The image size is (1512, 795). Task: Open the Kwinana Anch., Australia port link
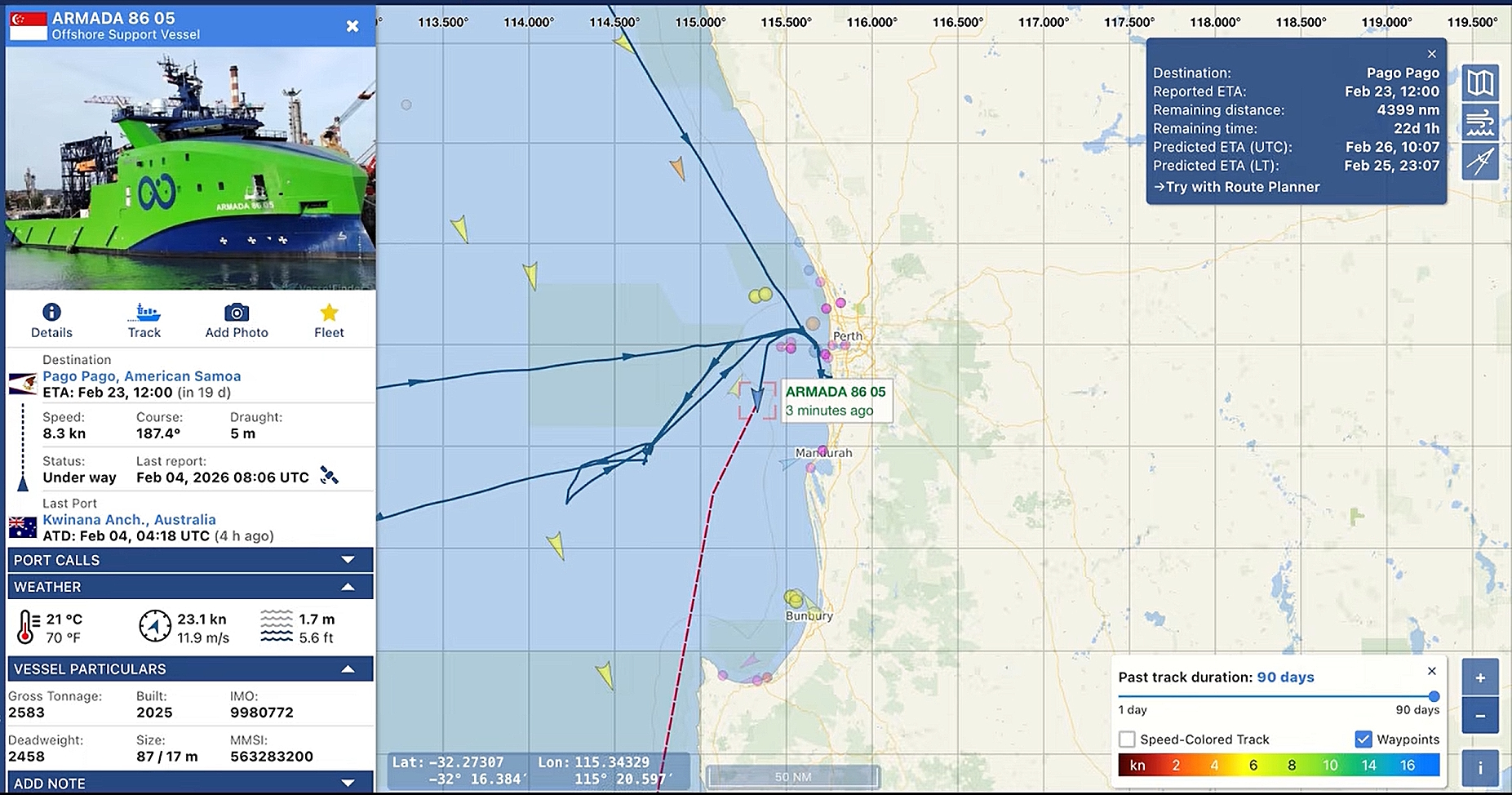click(x=129, y=520)
